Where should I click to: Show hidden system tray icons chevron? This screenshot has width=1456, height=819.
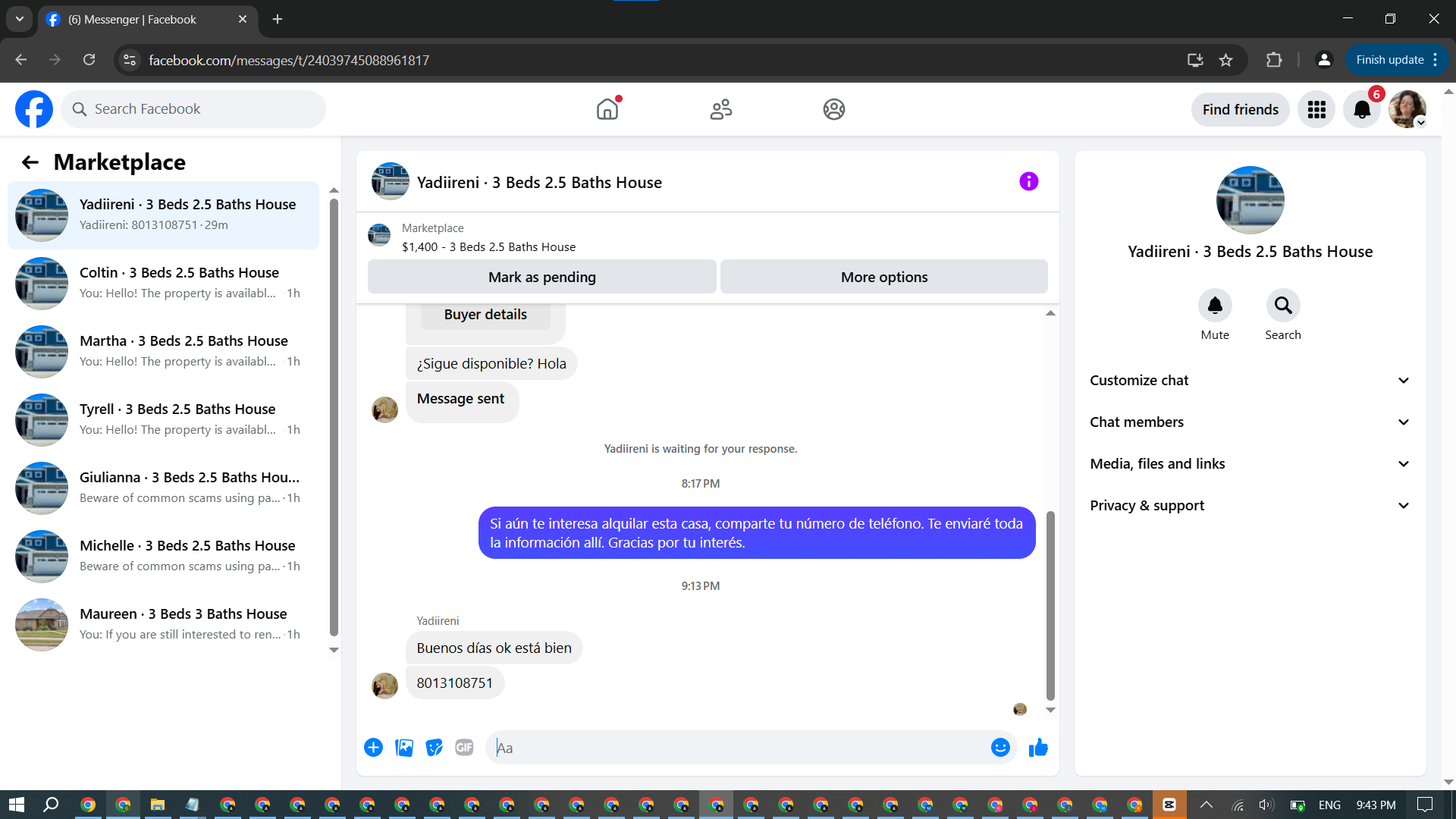[x=1206, y=805]
